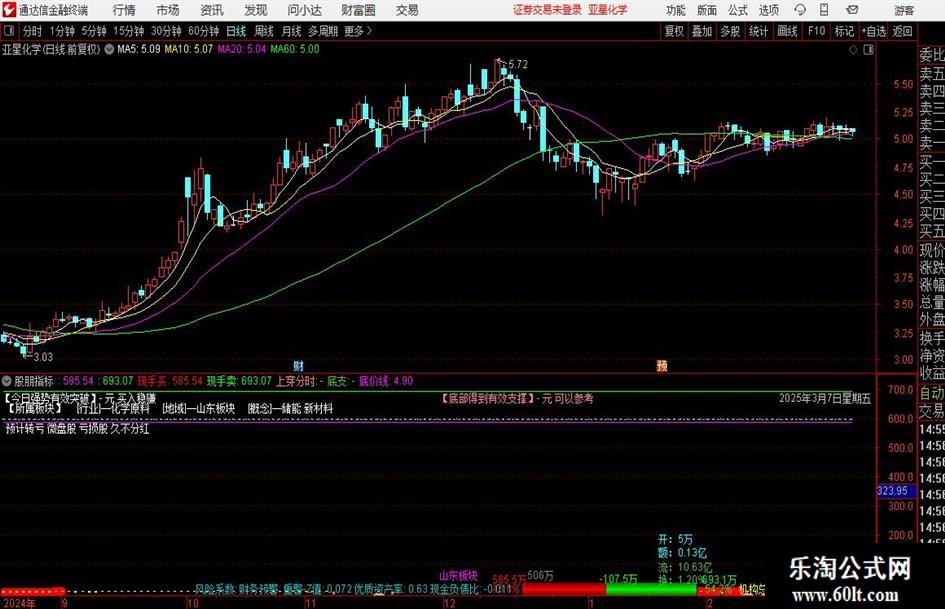Open the customer service headset icon
Image resolution: width=945 pixels, height=609 pixels.
(x=800, y=10)
